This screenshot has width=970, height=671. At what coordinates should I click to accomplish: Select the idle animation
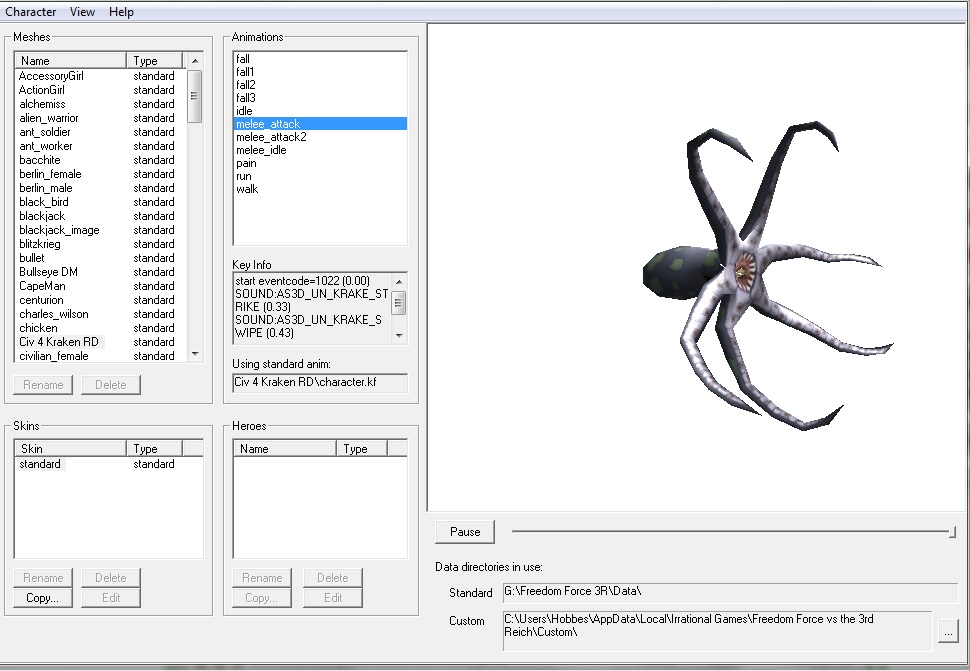pyautogui.click(x=320, y=111)
